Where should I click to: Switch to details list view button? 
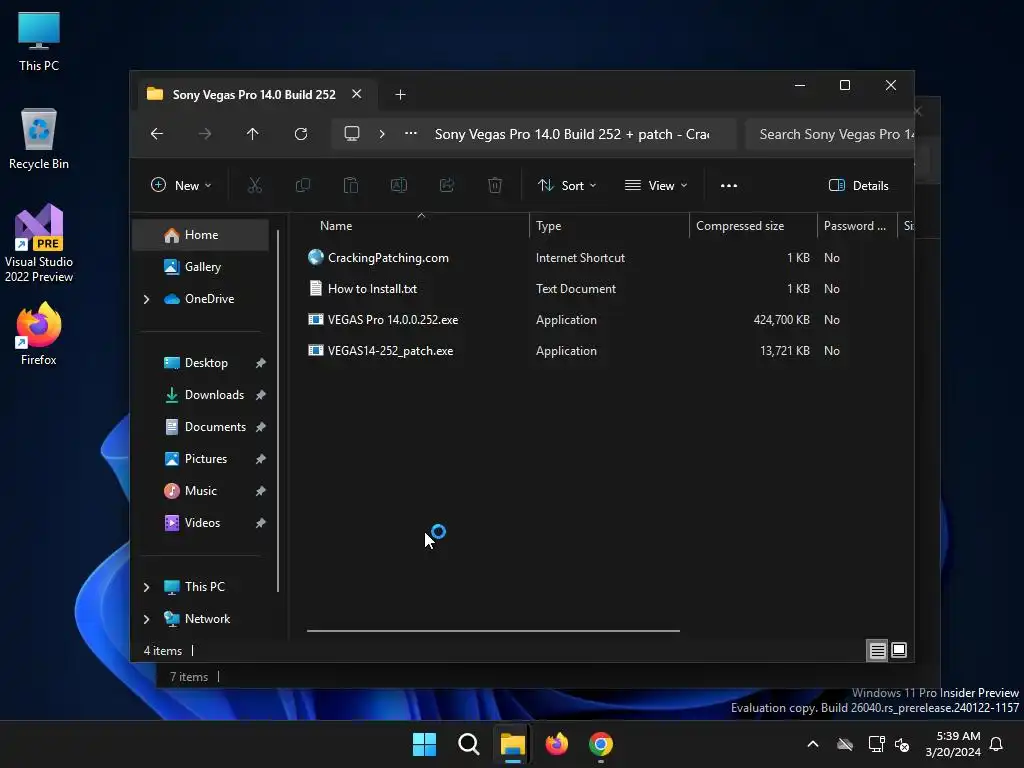pos(877,650)
